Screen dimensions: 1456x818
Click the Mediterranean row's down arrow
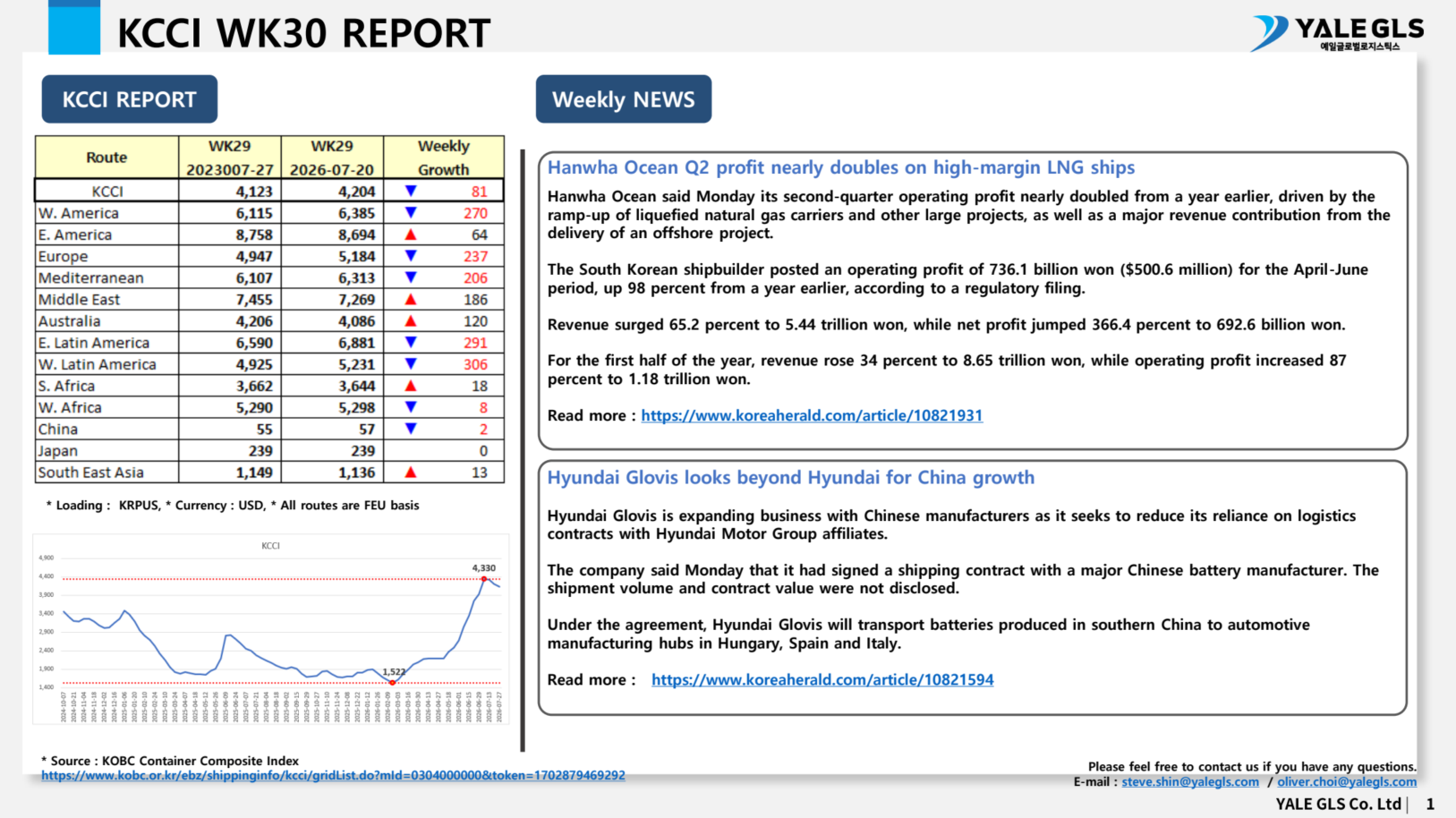(411, 277)
